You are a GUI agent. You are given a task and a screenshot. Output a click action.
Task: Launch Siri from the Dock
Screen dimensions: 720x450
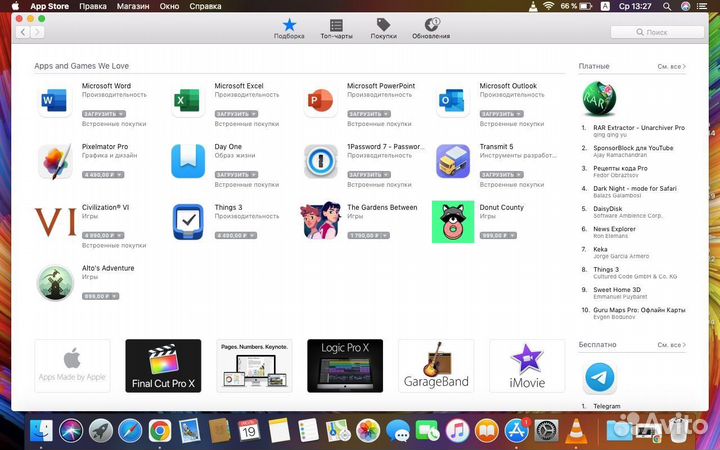(x=71, y=432)
